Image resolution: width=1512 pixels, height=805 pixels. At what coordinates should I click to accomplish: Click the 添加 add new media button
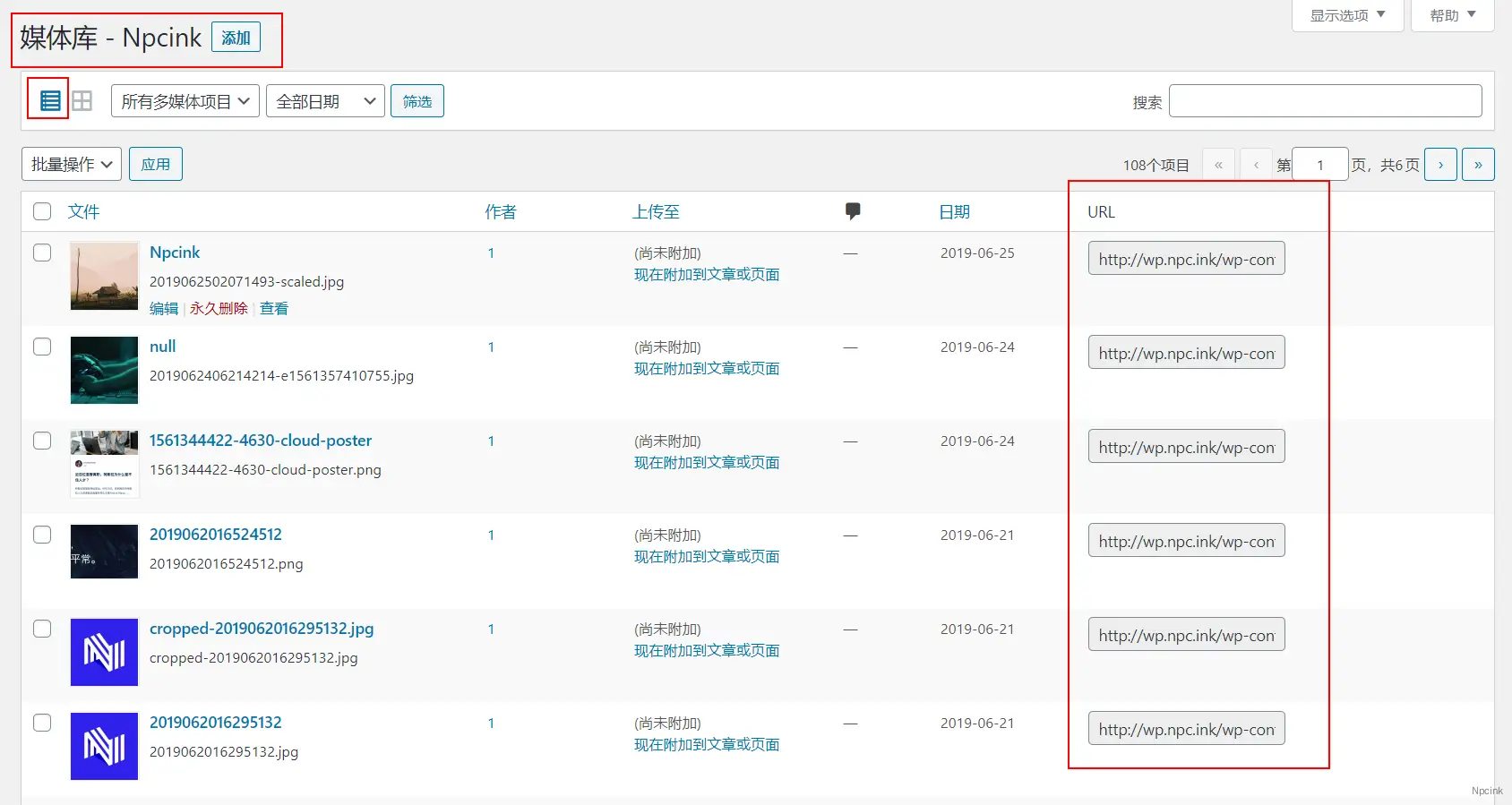(x=236, y=38)
